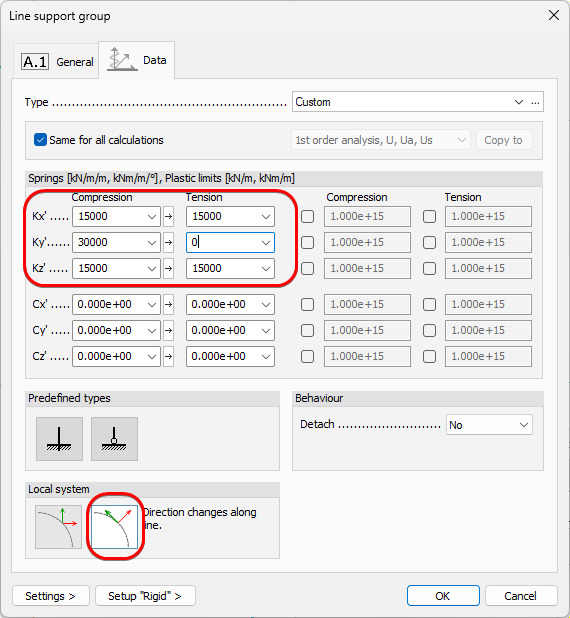Open the Setup "Rigid" menu button
Screen dimensions: 570x618
coord(145,596)
